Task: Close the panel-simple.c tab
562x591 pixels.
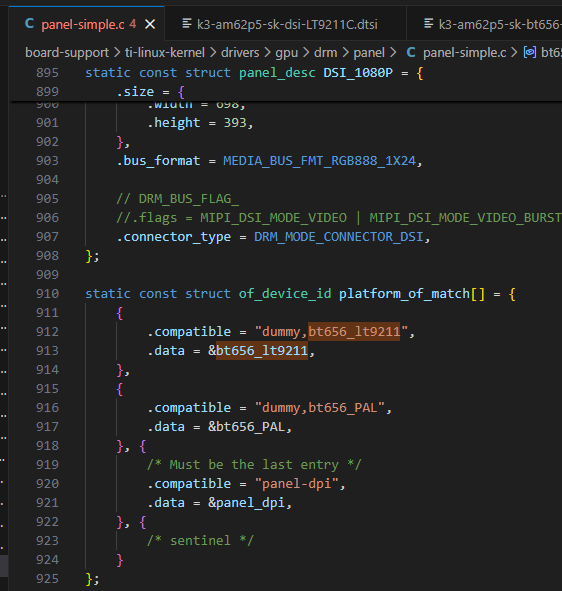Action: click(150, 24)
